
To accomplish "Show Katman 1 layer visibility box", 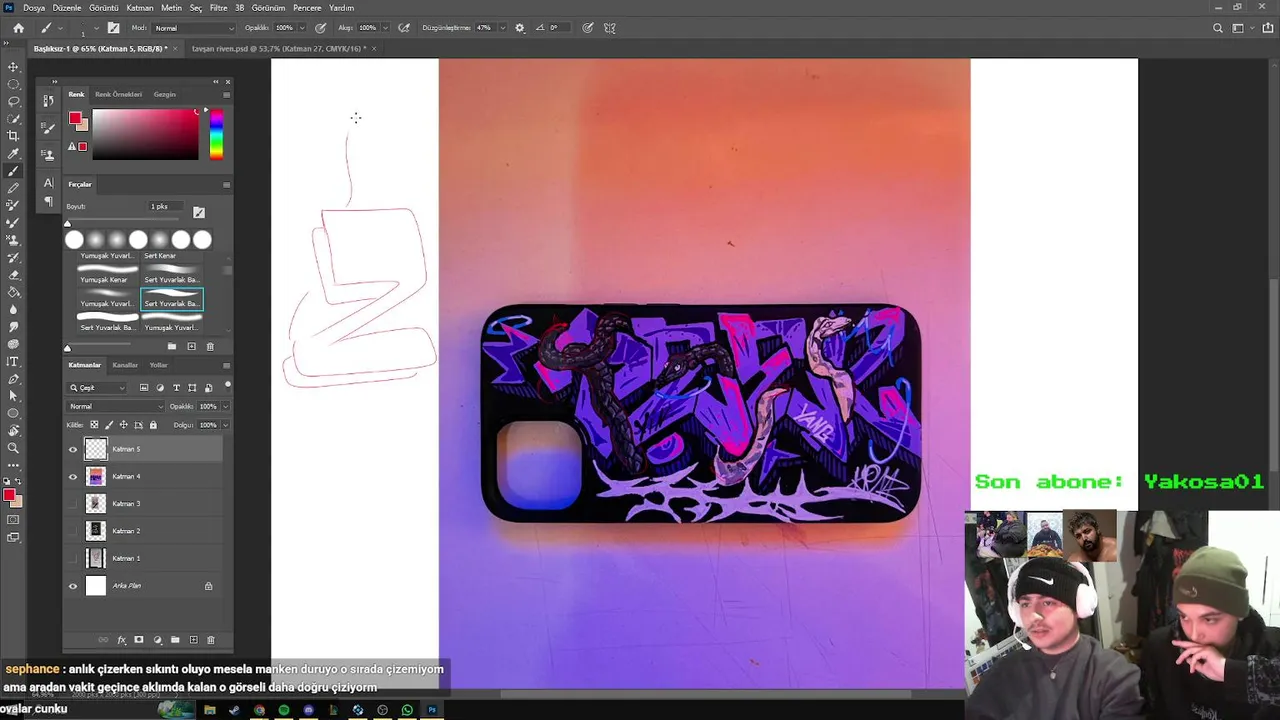I will (72, 558).
